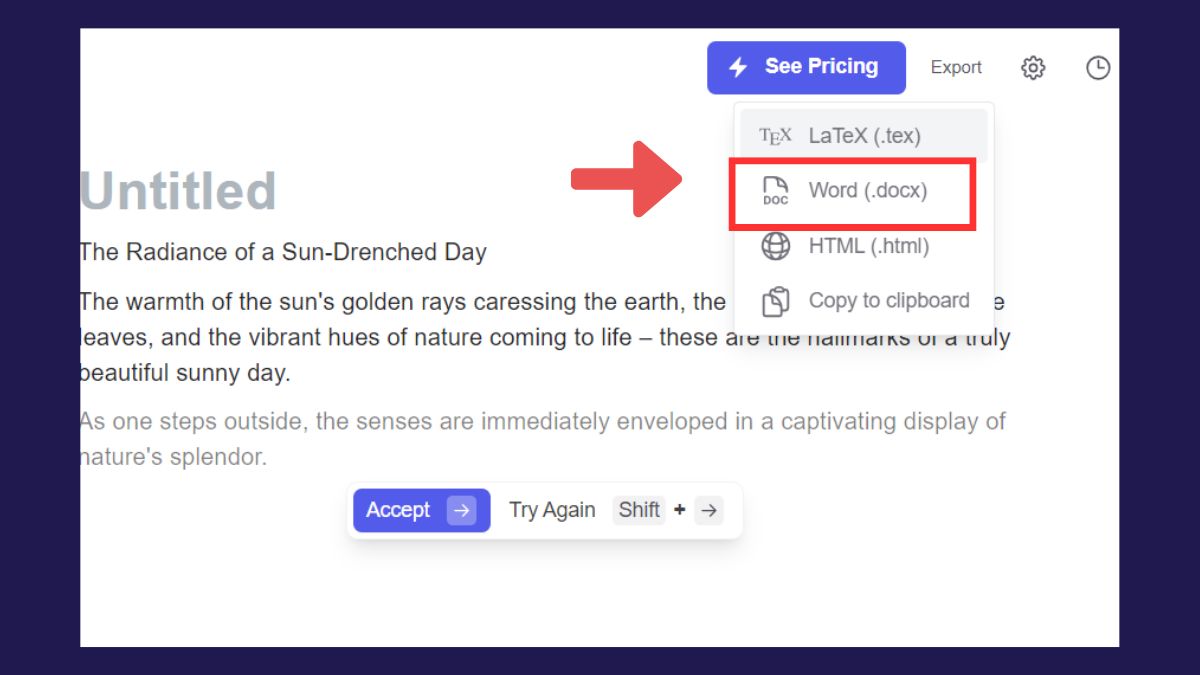
Task: Open settings via the gear icon
Action: tap(1033, 68)
